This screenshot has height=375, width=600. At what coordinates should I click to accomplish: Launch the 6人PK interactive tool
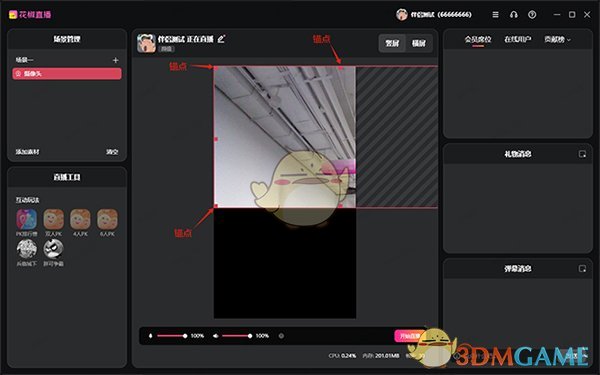[x=107, y=223]
